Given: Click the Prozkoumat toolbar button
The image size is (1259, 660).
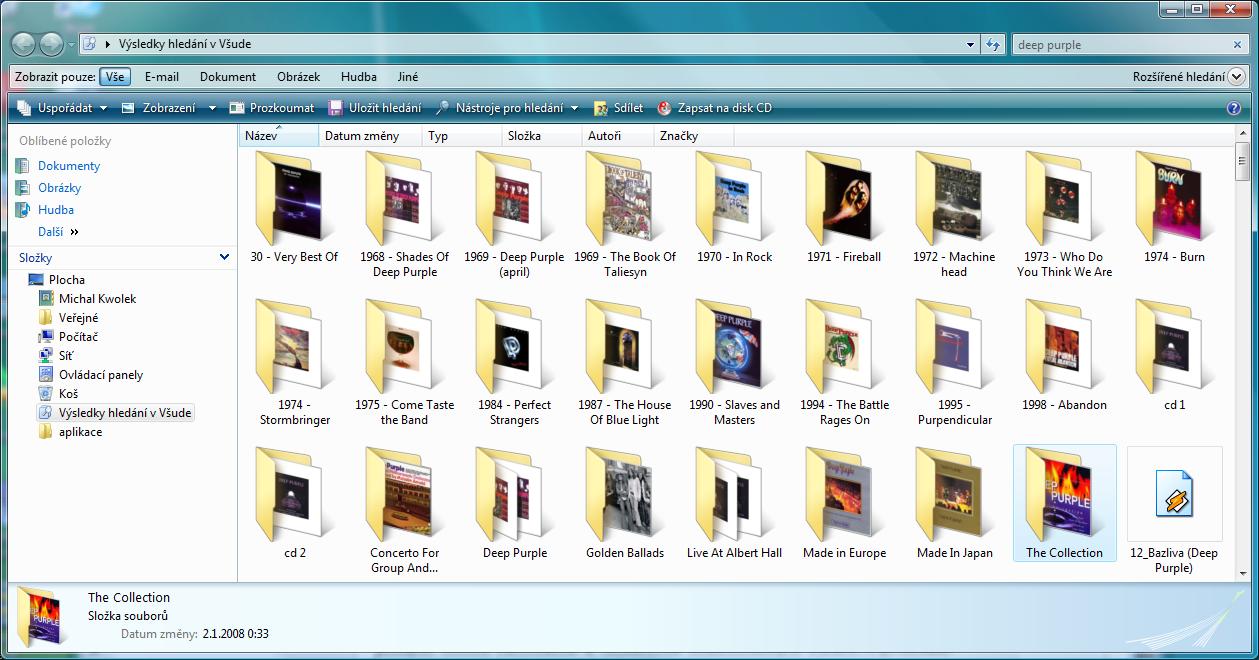Looking at the screenshot, I should tap(271, 108).
